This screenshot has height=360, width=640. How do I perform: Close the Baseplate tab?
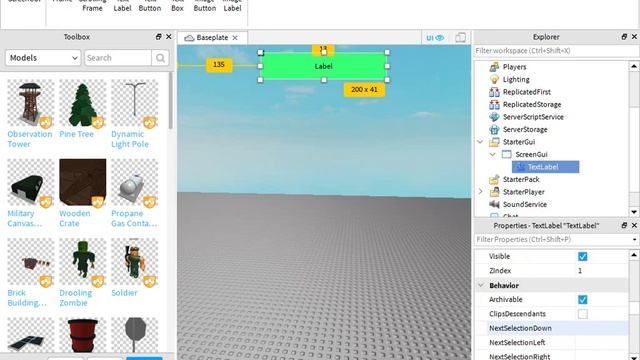(x=235, y=38)
